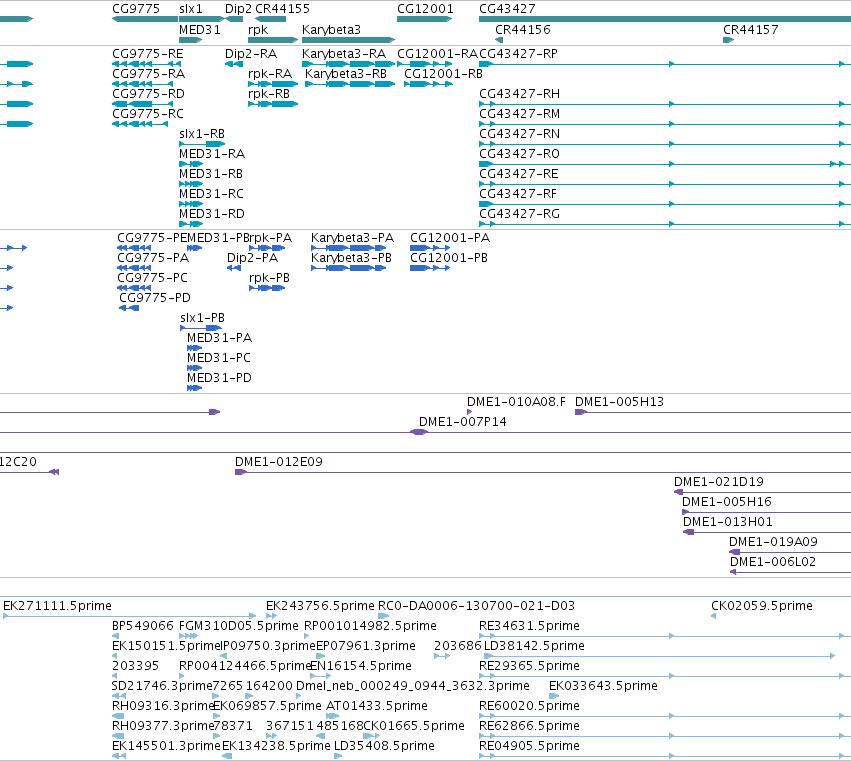851x761 pixels.
Task: Select clone DME1-012E09
Action: 543,472
